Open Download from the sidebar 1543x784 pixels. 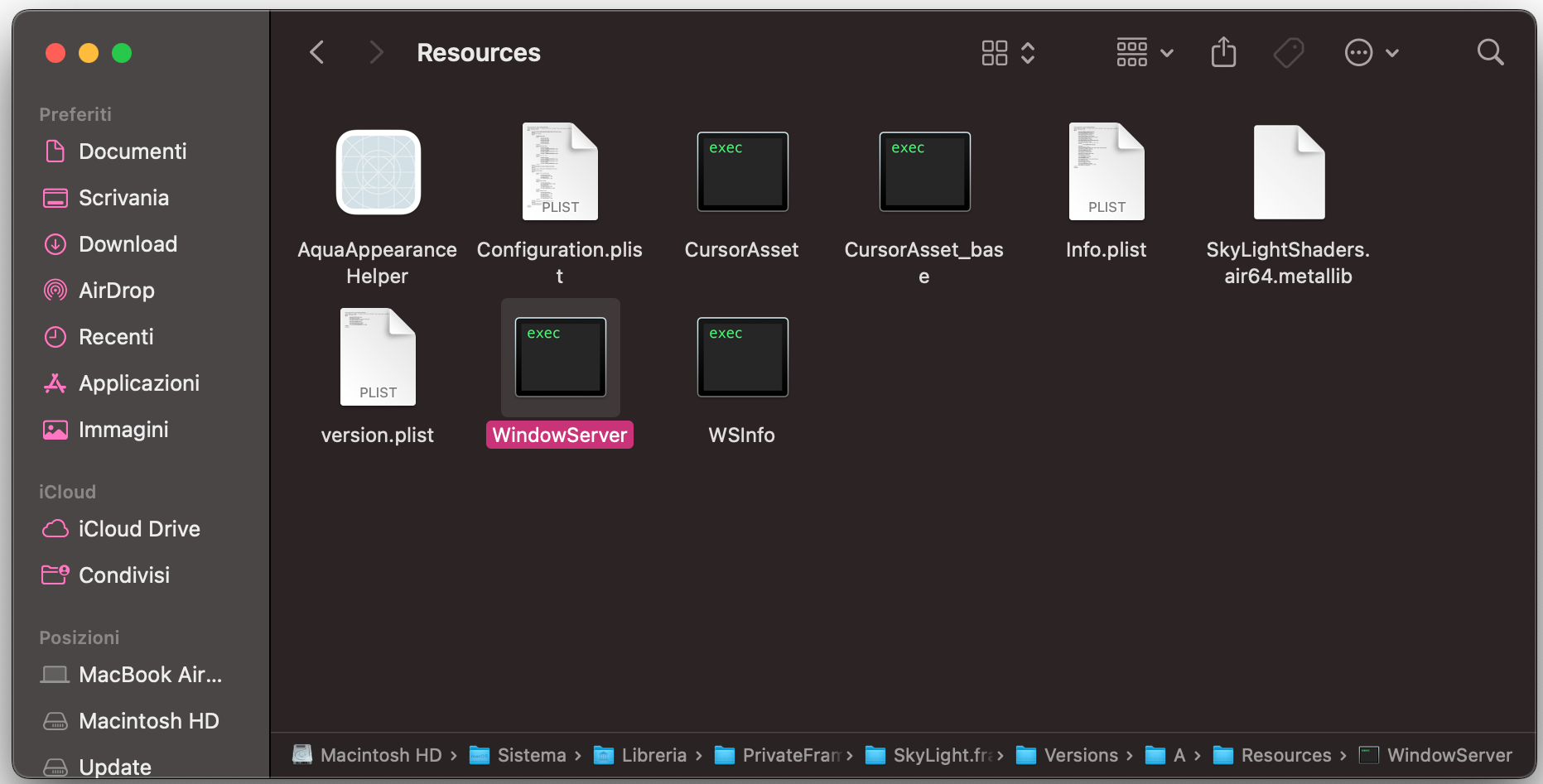coord(128,243)
